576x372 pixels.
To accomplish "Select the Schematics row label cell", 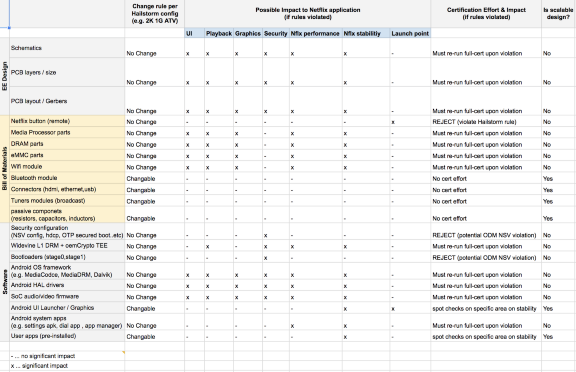I will (67, 48).
